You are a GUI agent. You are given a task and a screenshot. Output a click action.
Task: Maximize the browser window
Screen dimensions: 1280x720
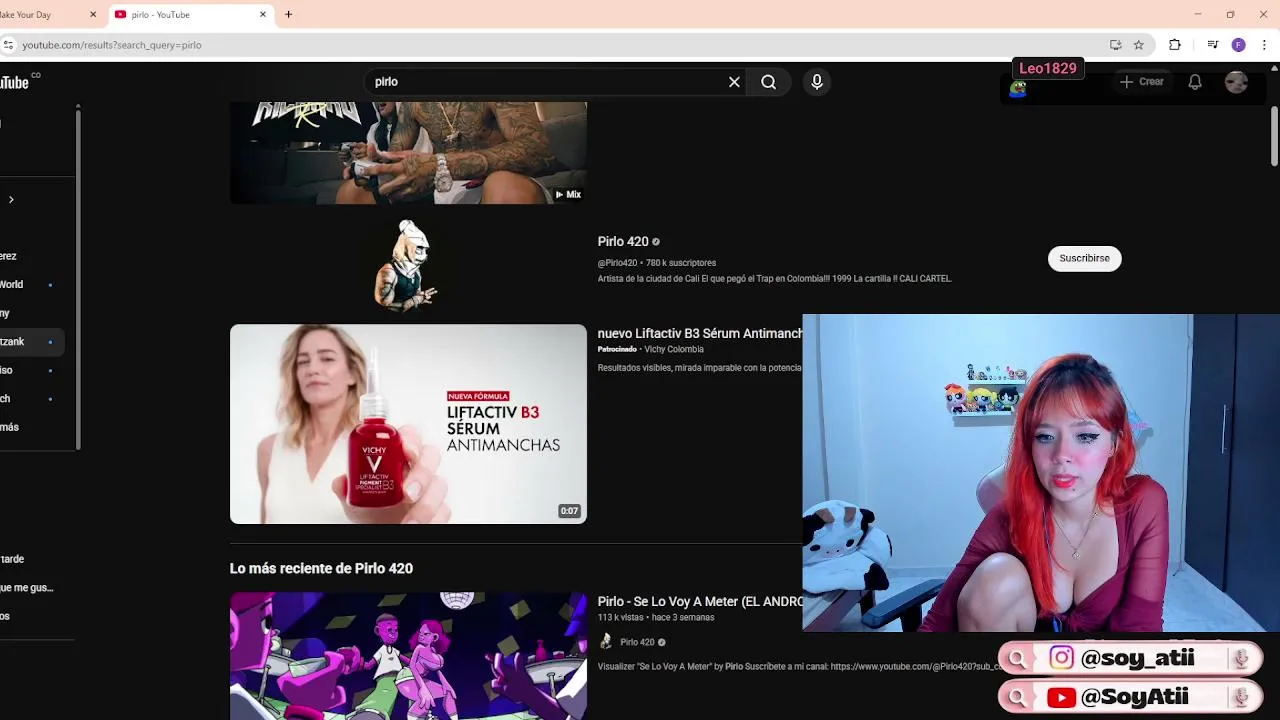coord(1230,14)
